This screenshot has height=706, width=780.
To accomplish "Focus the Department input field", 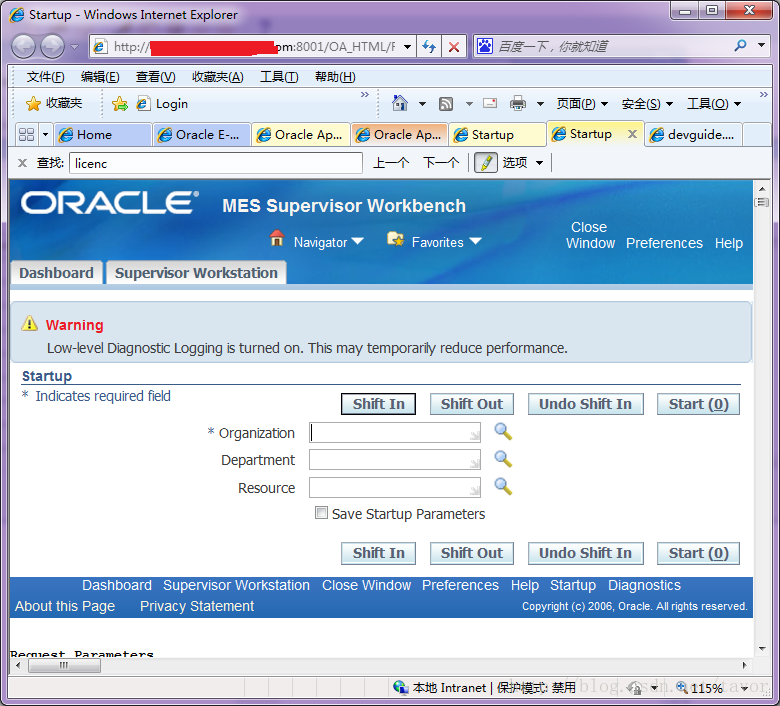I will click(x=395, y=460).
